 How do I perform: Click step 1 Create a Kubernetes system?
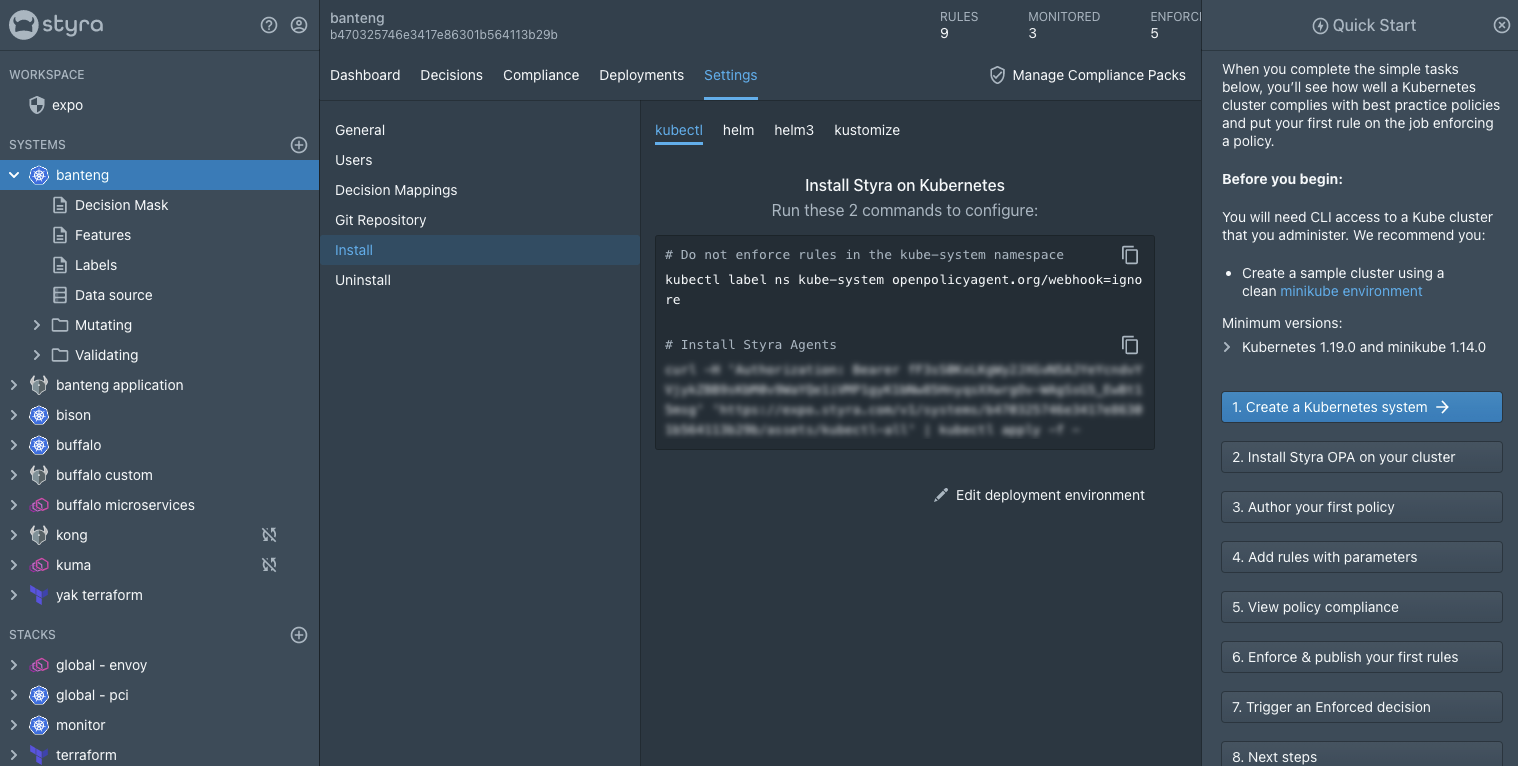coord(1361,407)
